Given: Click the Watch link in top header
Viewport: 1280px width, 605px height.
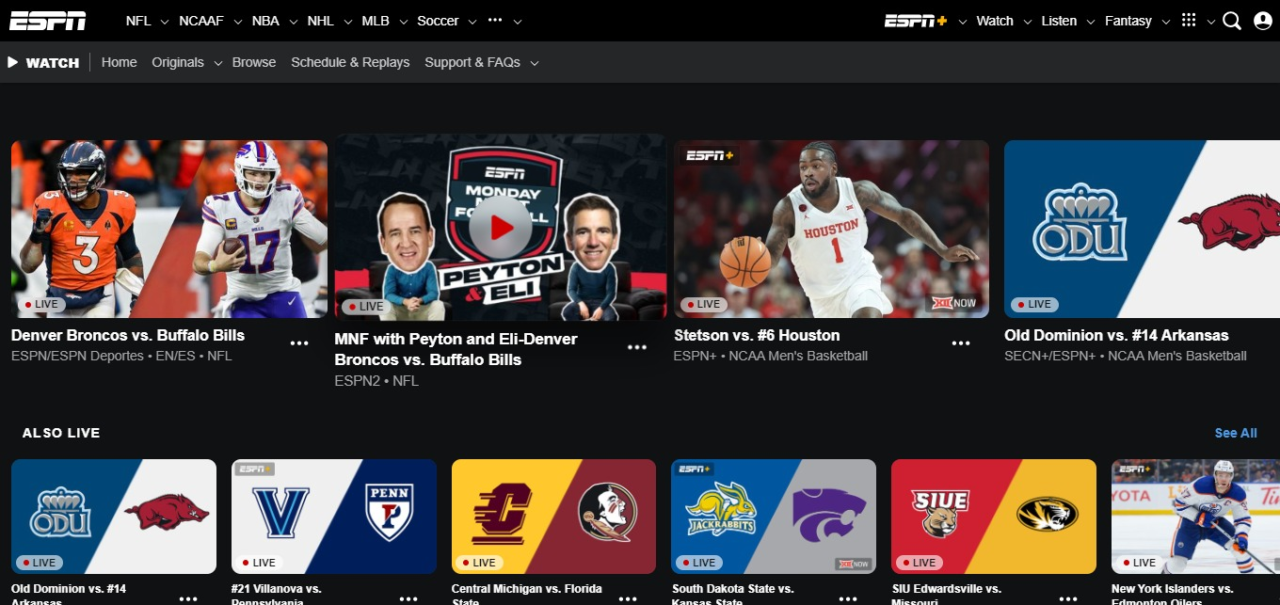Looking at the screenshot, I should (995, 21).
